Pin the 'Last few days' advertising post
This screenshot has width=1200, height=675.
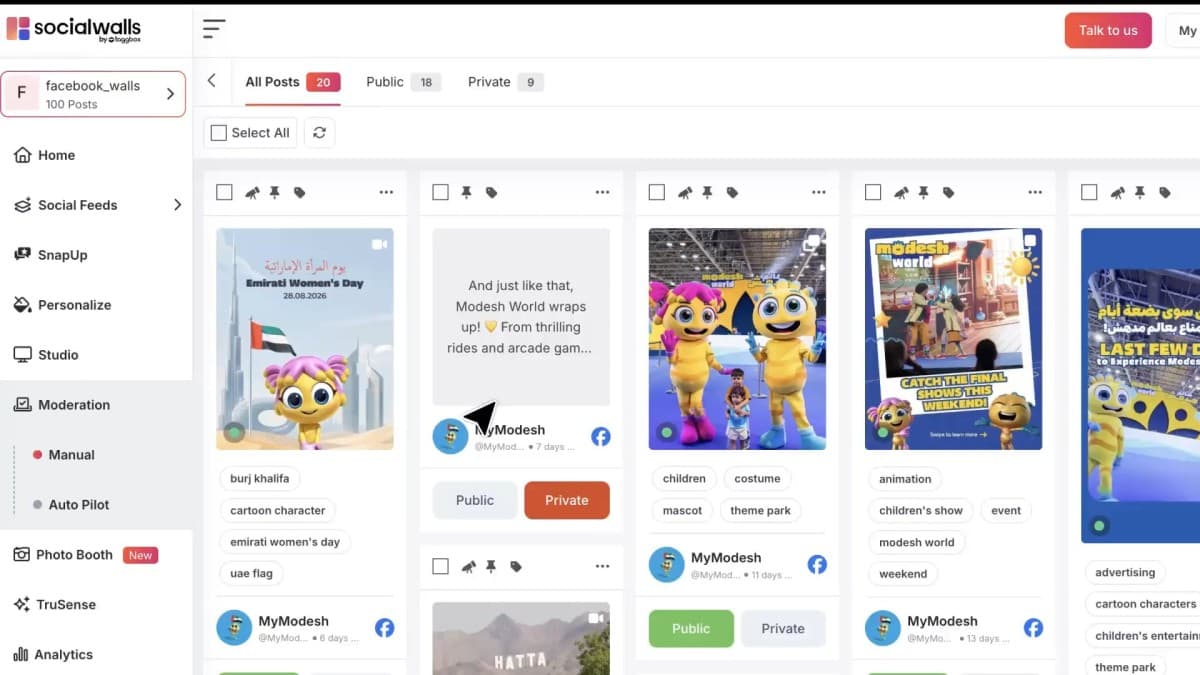[1139, 192]
